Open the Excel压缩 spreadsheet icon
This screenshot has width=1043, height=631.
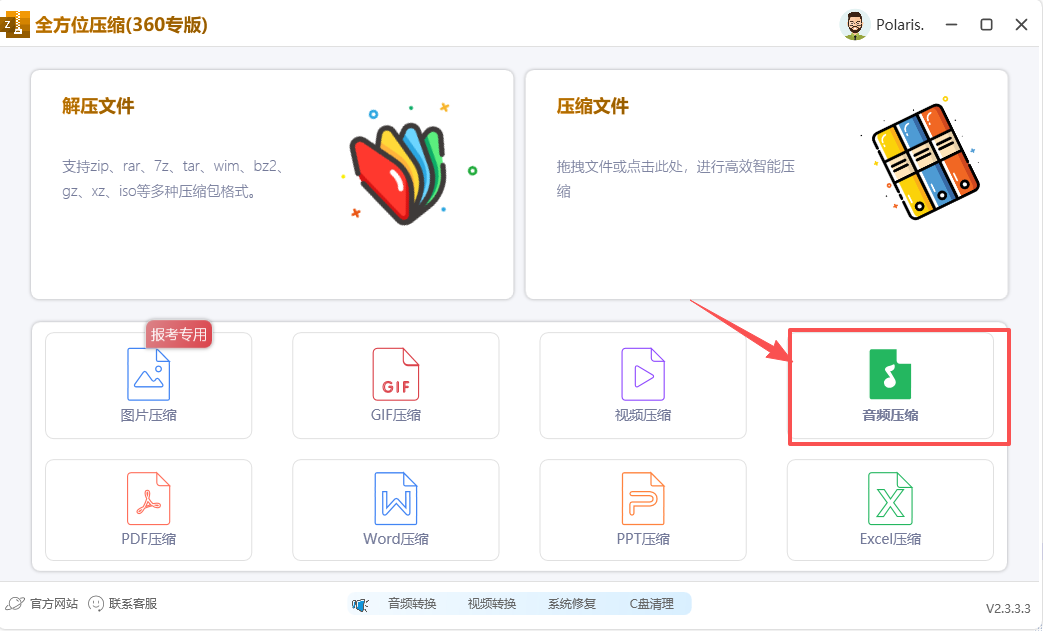(x=890, y=499)
